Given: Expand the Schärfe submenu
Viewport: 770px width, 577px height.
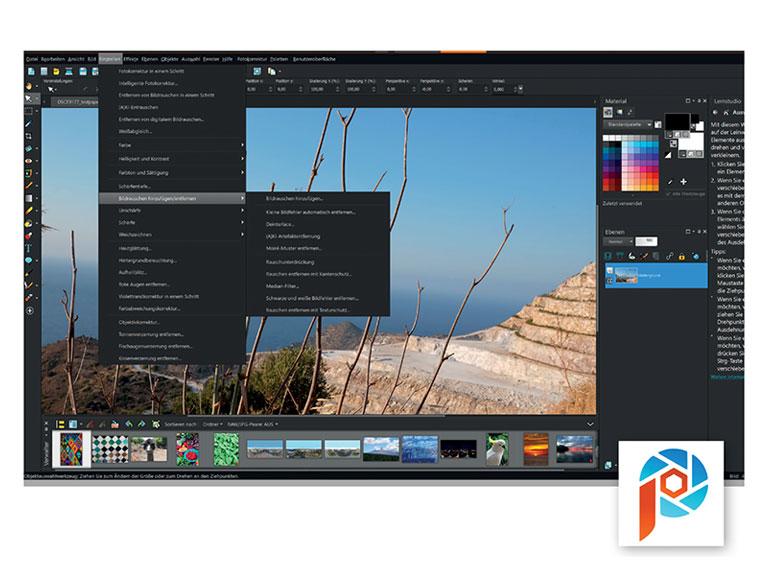Looking at the screenshot, I should [172, 222].
